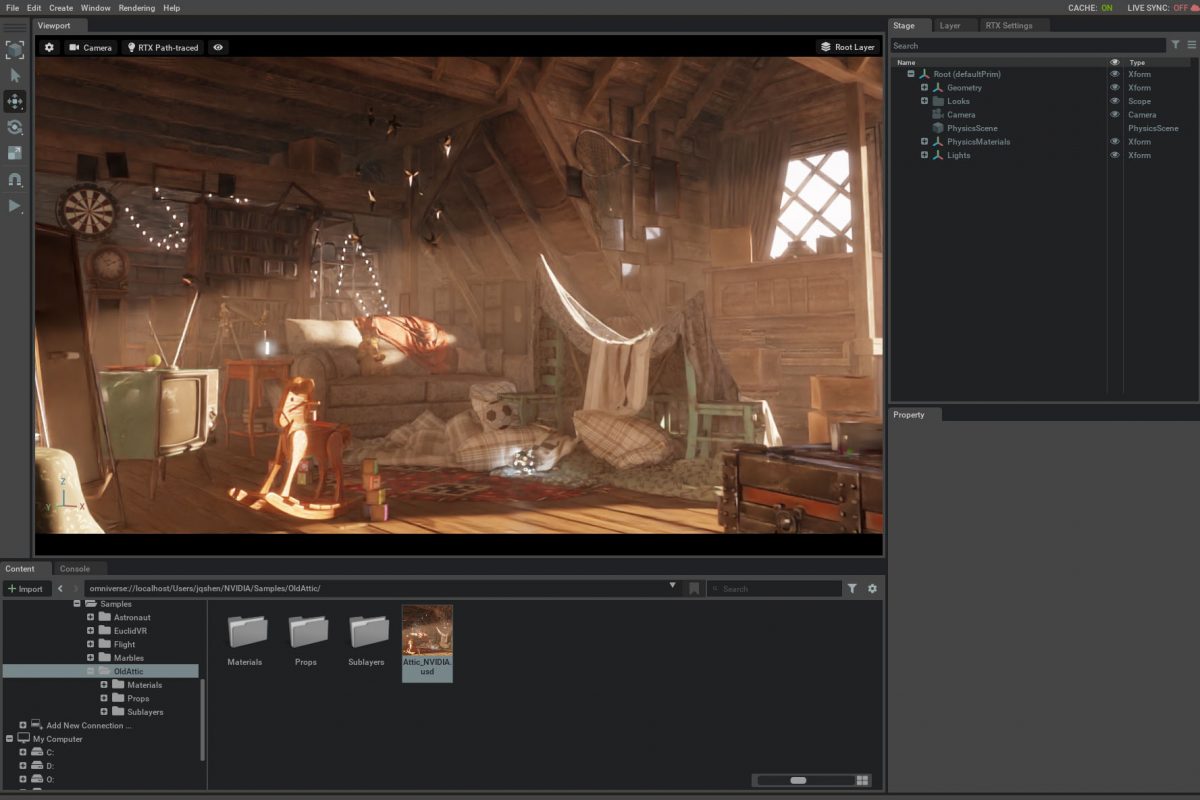The width and height of the screenshot is (1200, 800).
Task: Collapse the Root (defaultPrim) tree node
Action: (x=911, y=74)
